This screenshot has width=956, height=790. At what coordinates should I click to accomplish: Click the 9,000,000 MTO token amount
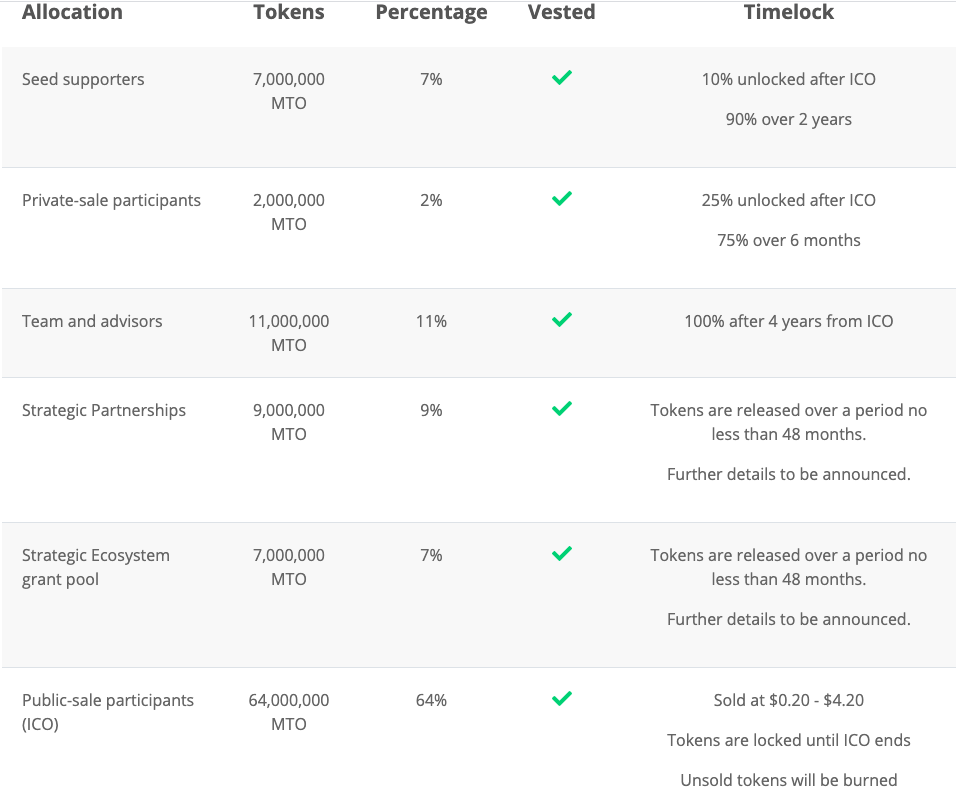pos(289,422)
